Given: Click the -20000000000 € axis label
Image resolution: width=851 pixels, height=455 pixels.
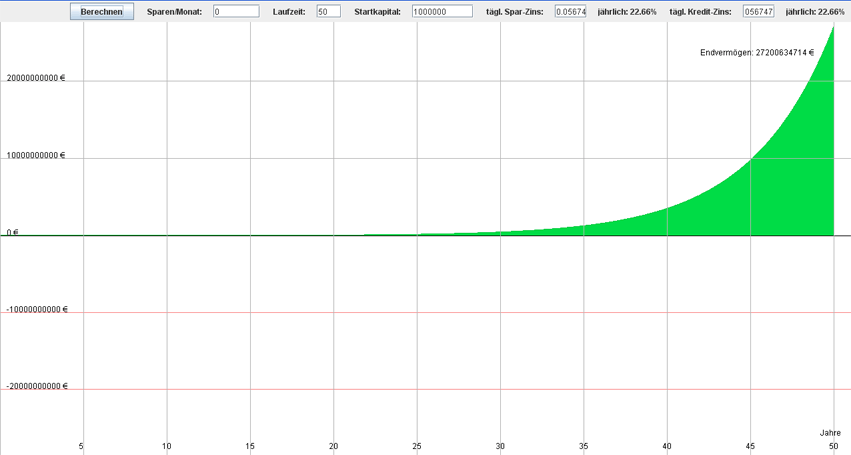Looking at the screenshot, I should (36, 386).
